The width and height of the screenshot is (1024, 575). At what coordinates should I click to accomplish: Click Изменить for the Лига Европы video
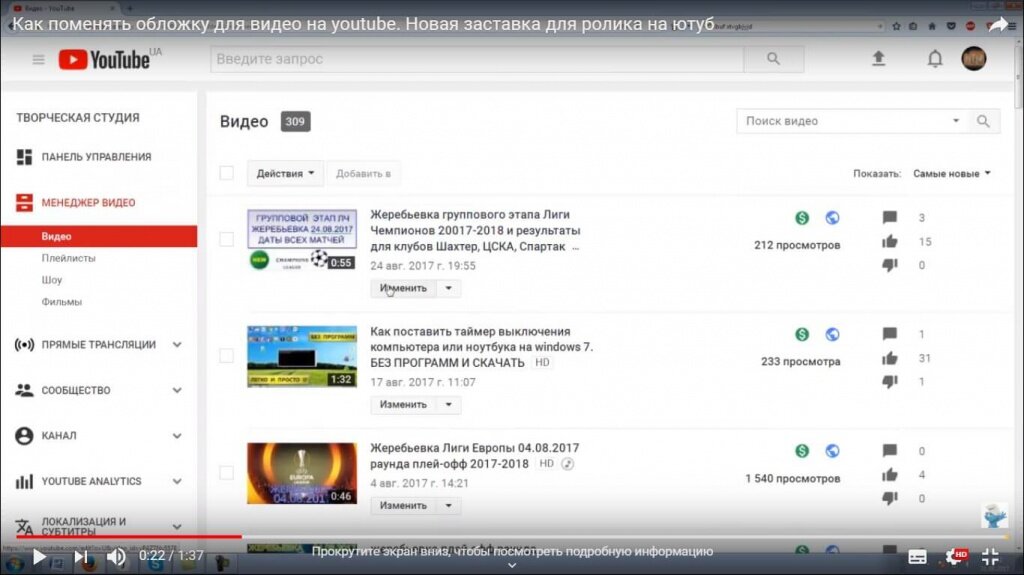point(404,506)
